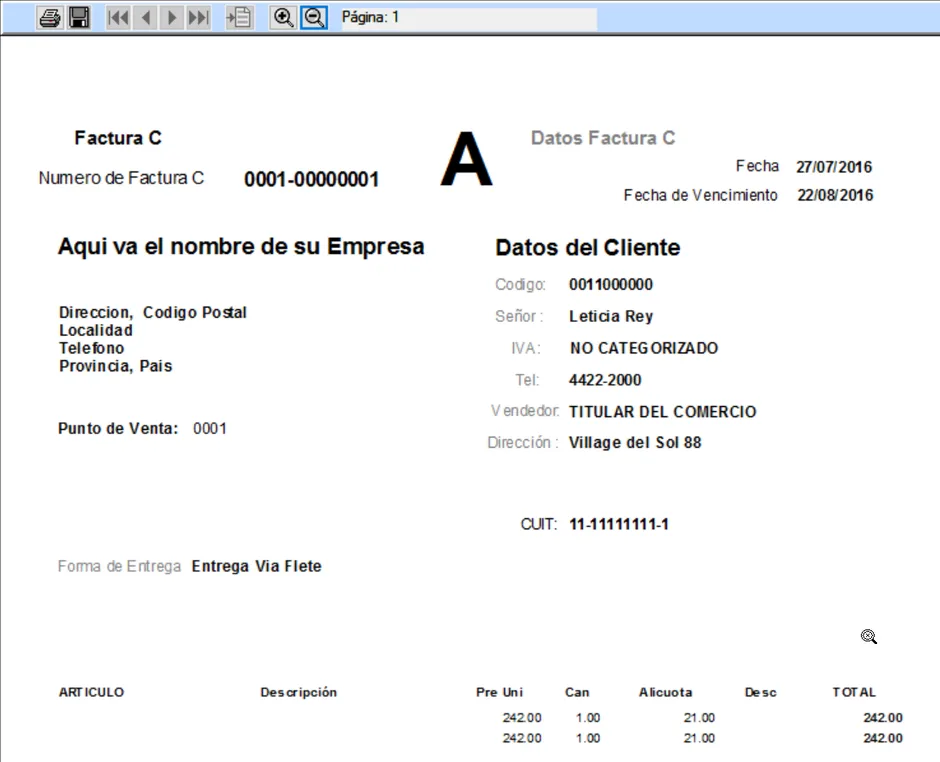Click the Save diskette icon
The width and height of the screenshot is (940, 762).
79,17
